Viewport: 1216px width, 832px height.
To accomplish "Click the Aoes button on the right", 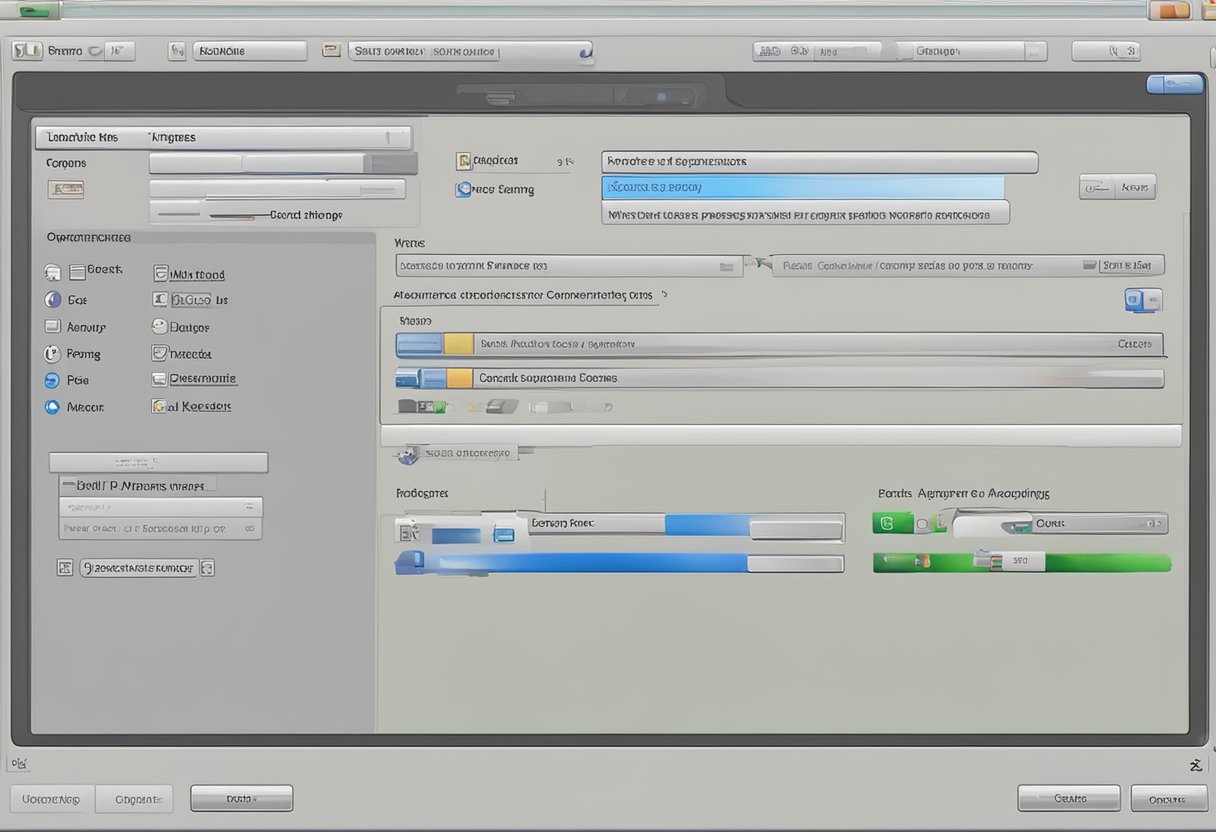I will [1117, 187].
